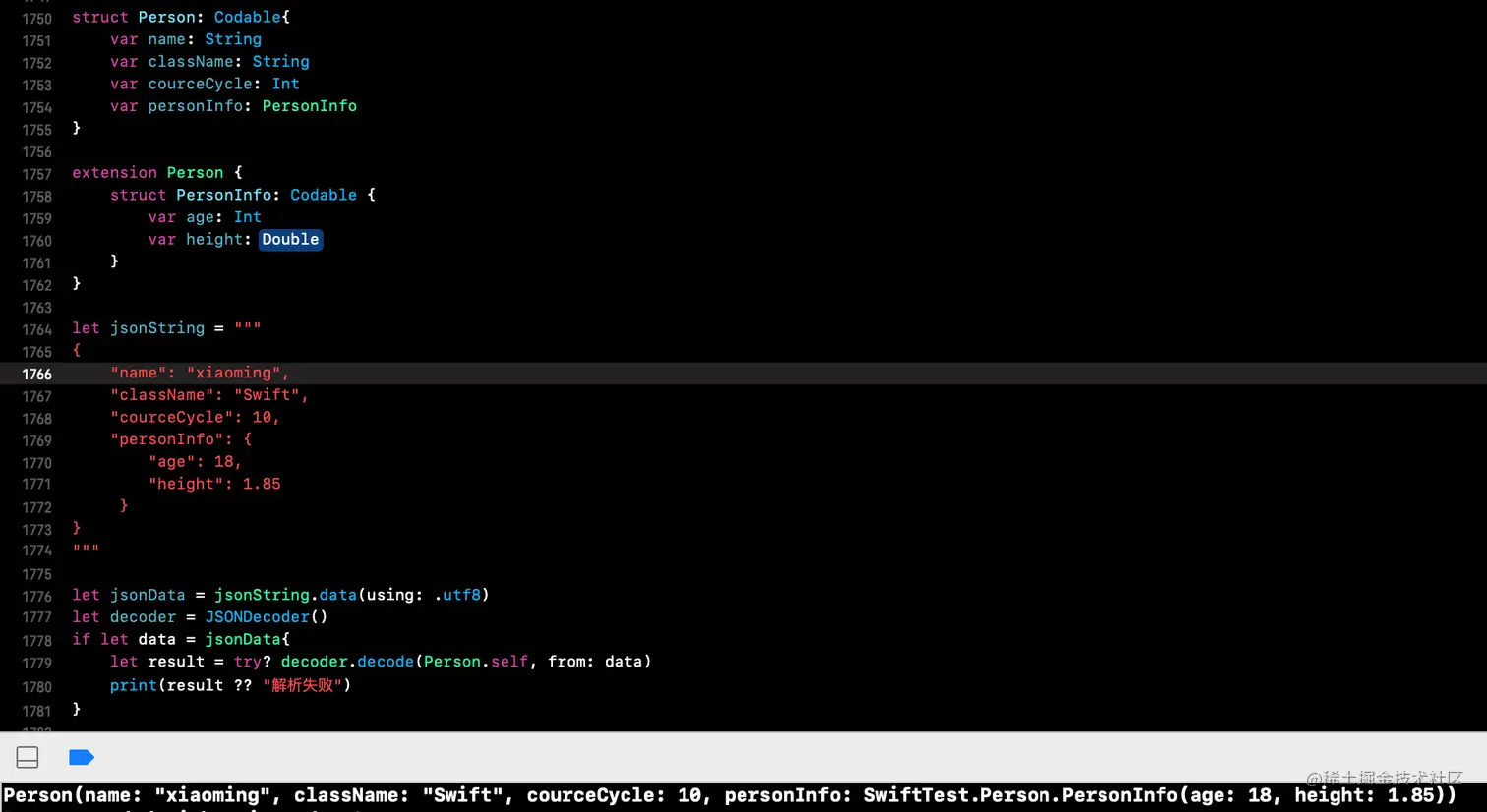Click 'struct Person: Codable{' declaration
The image size is (1487, 812).
[181, 17]
